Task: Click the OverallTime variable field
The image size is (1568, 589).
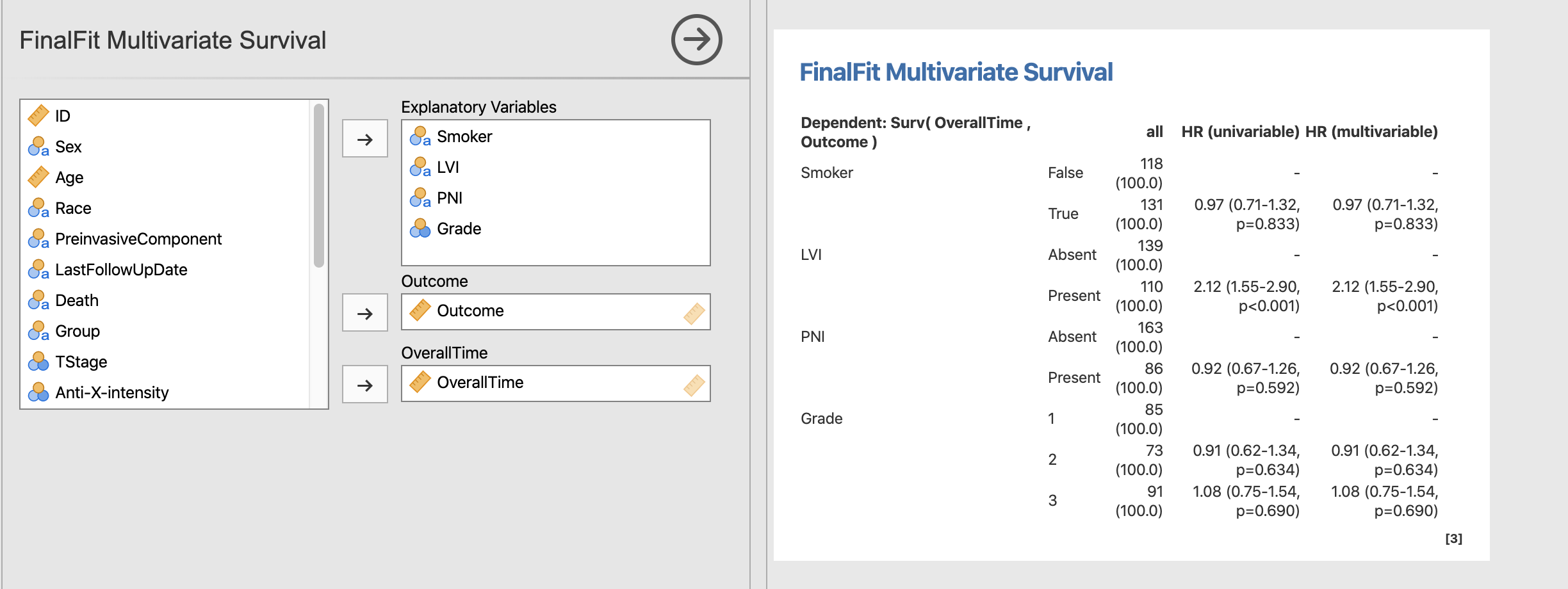Action: [555, 383]
